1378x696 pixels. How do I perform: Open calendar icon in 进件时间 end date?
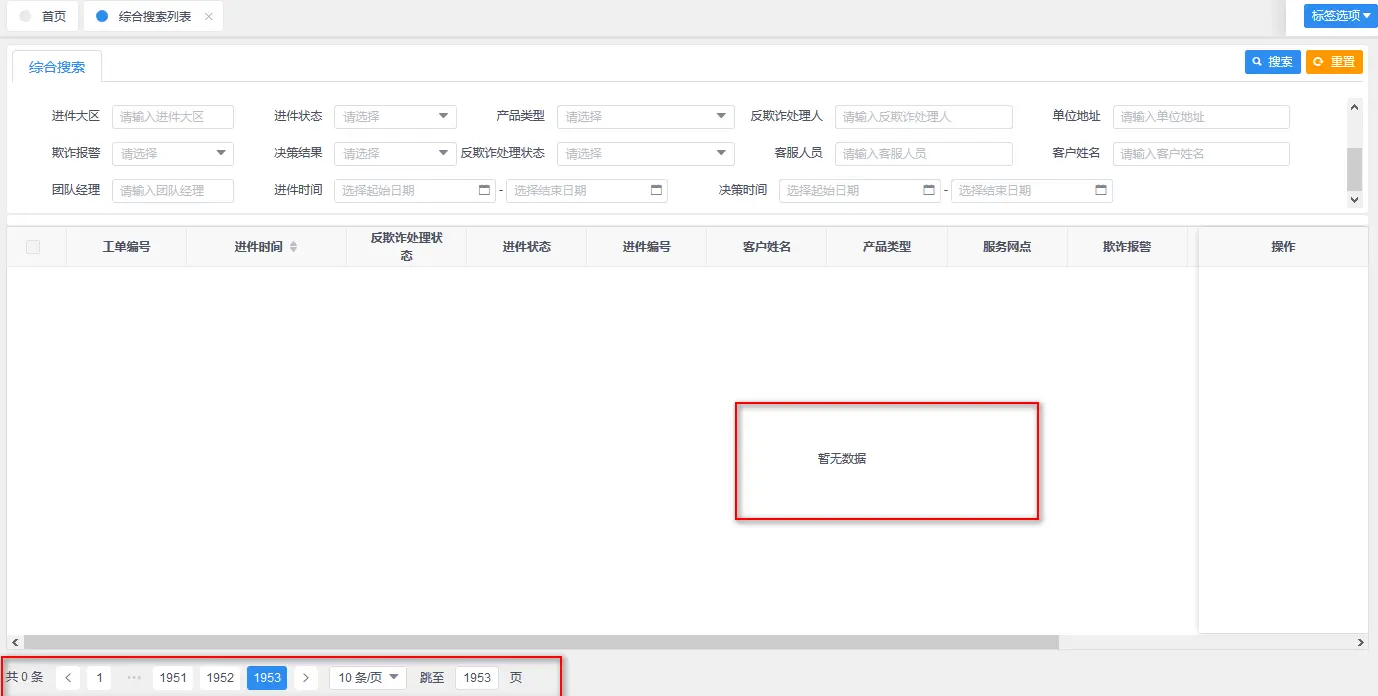657,190
